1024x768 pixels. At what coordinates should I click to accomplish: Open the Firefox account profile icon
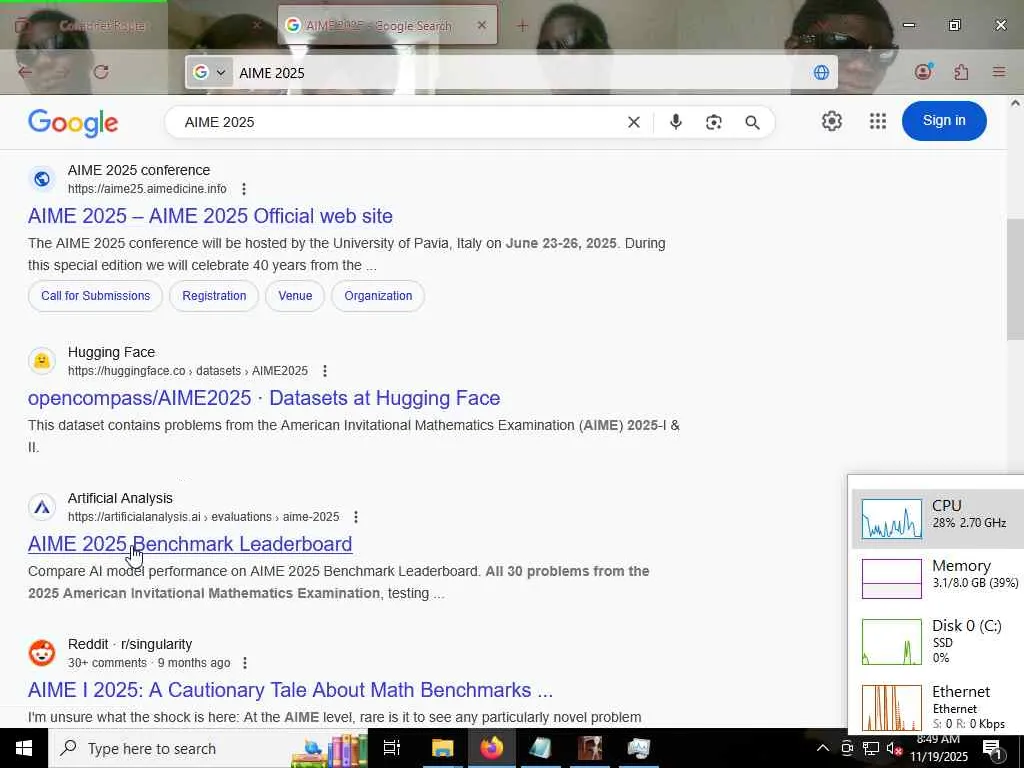pyautogui.click(x=923, y=71)
